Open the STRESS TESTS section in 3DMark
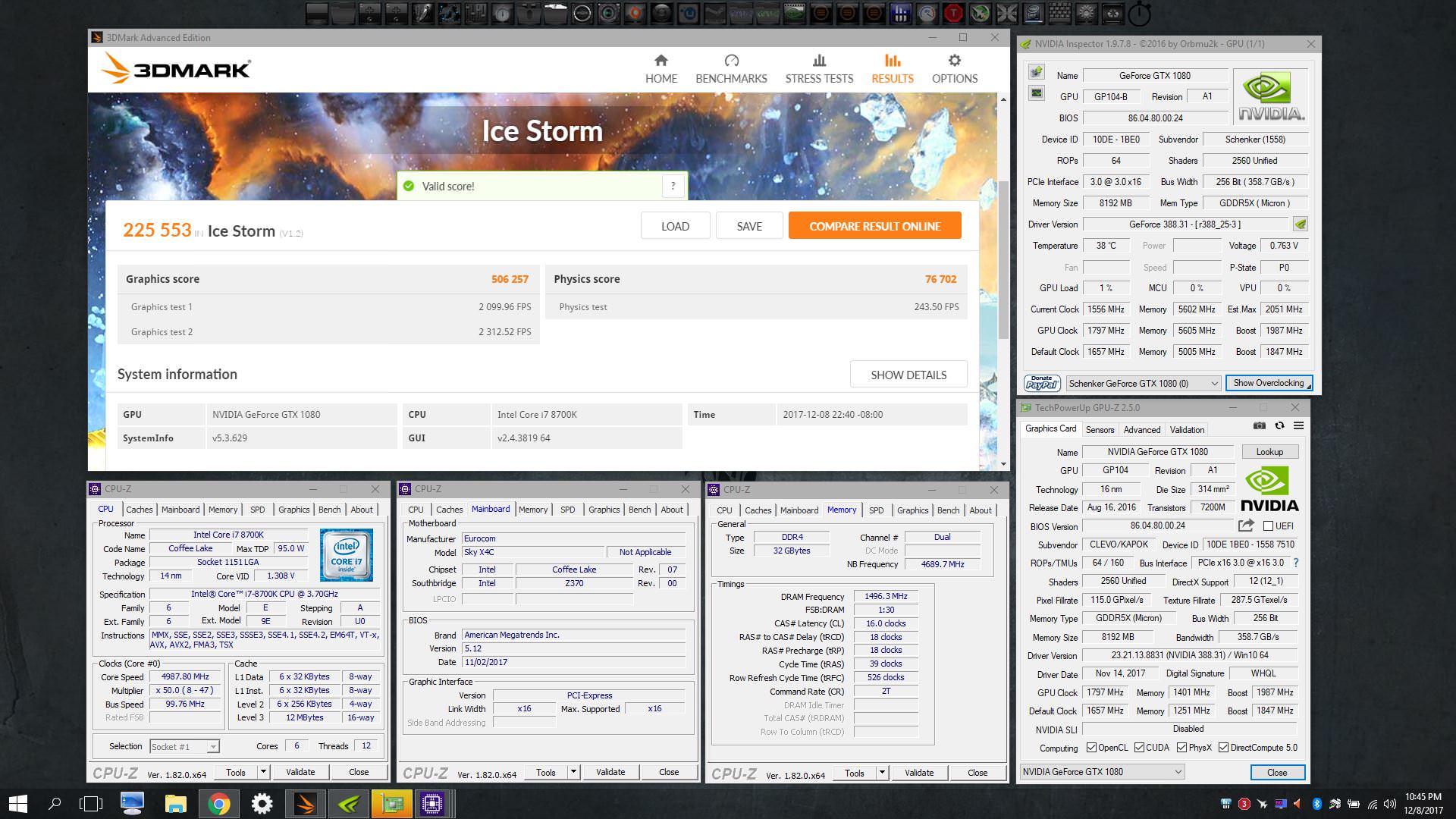 point(819,69)
